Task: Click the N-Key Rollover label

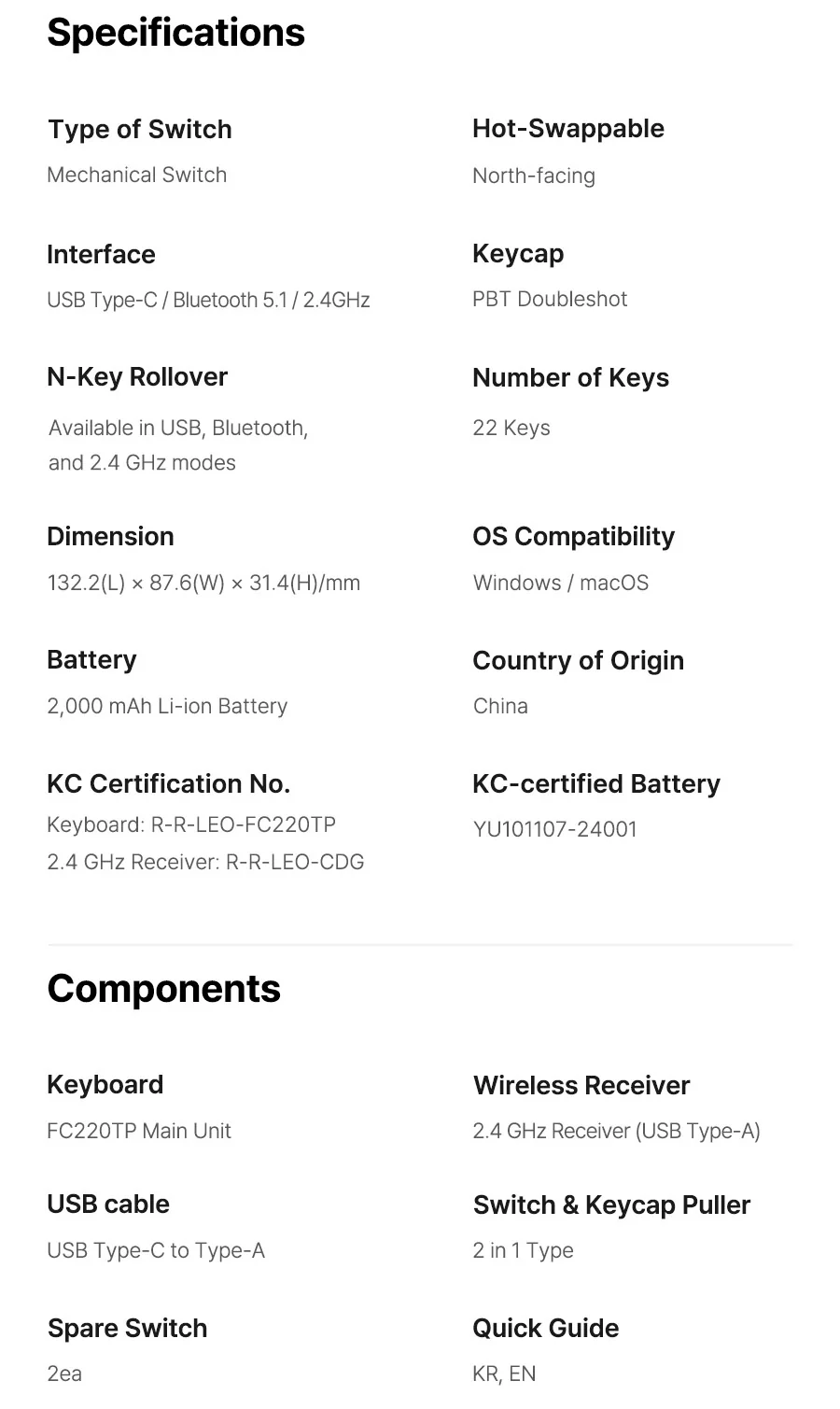Action: (x=137, y=377)
